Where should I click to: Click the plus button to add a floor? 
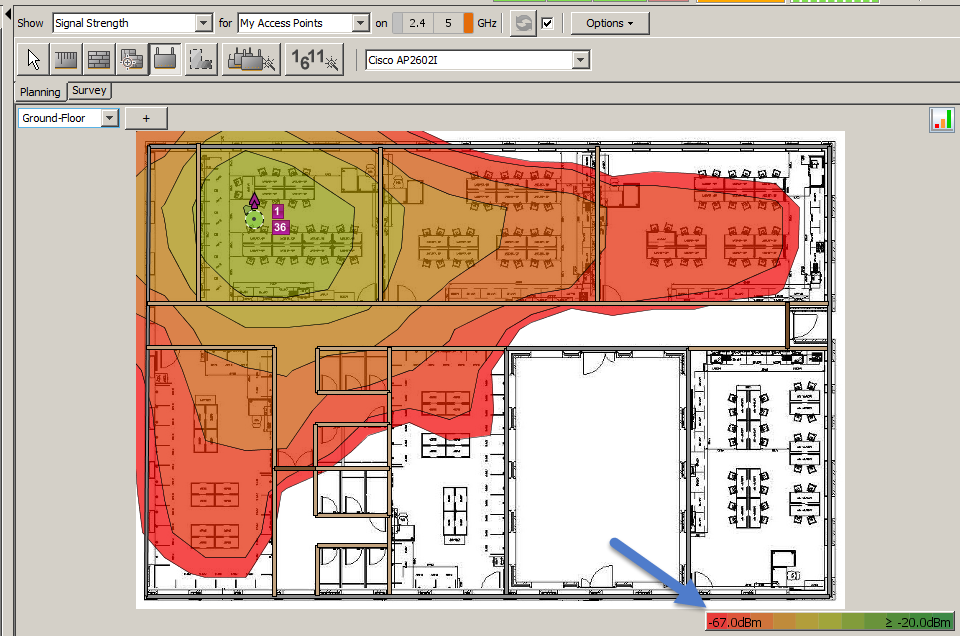tap(146, 117)
